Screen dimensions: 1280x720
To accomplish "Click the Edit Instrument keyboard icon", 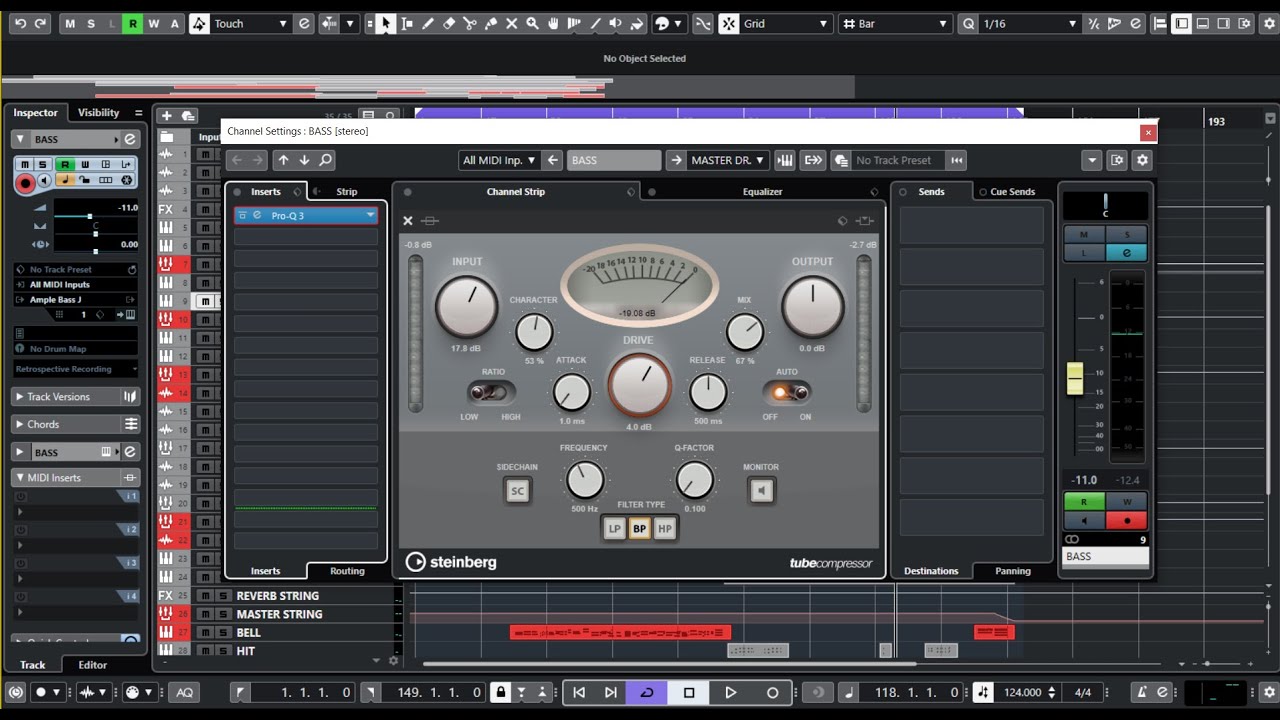I will pos(785,160).
